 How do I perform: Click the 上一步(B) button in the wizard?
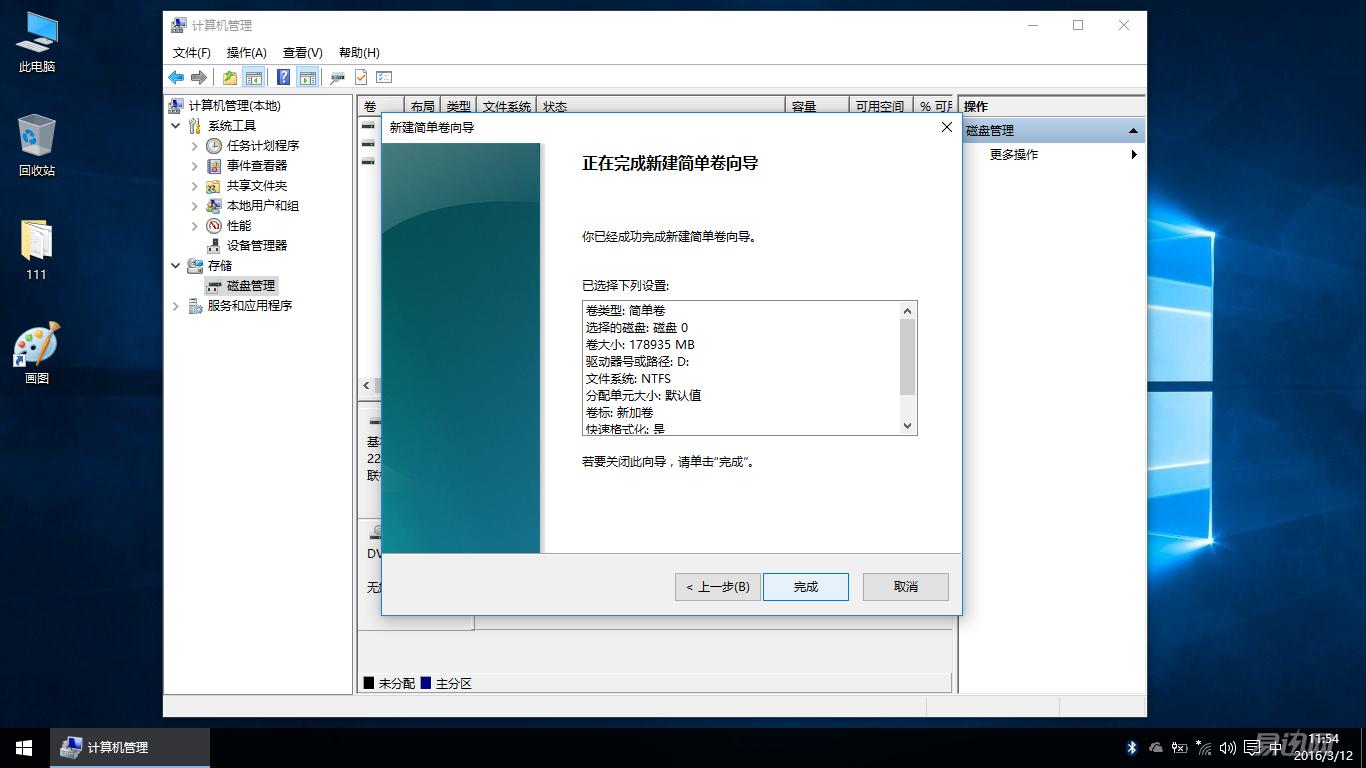pyautogui.click(x=717, y=587)
